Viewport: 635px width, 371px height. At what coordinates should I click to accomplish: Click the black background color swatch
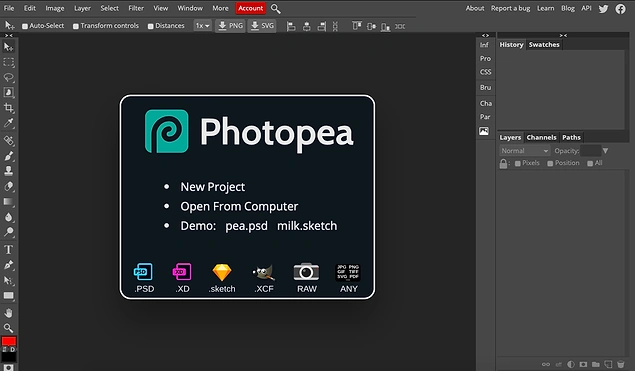point(9,356)
